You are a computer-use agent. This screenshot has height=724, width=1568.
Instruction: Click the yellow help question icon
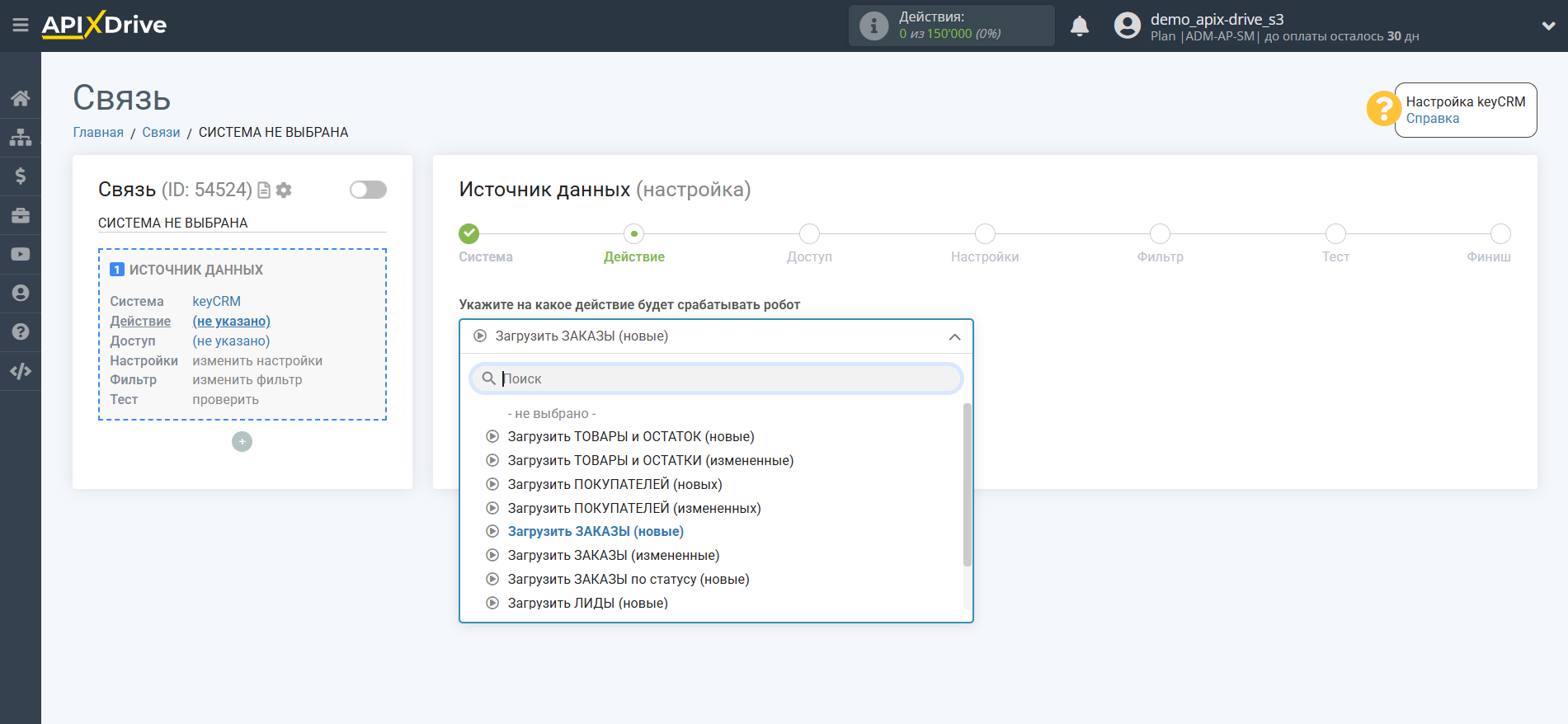coord(1383,108)
